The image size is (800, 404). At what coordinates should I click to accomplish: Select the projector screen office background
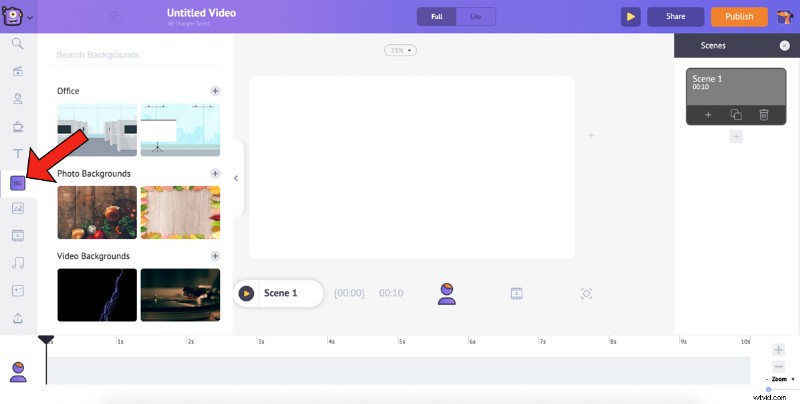pyautogui.click(x=181, y=130)
